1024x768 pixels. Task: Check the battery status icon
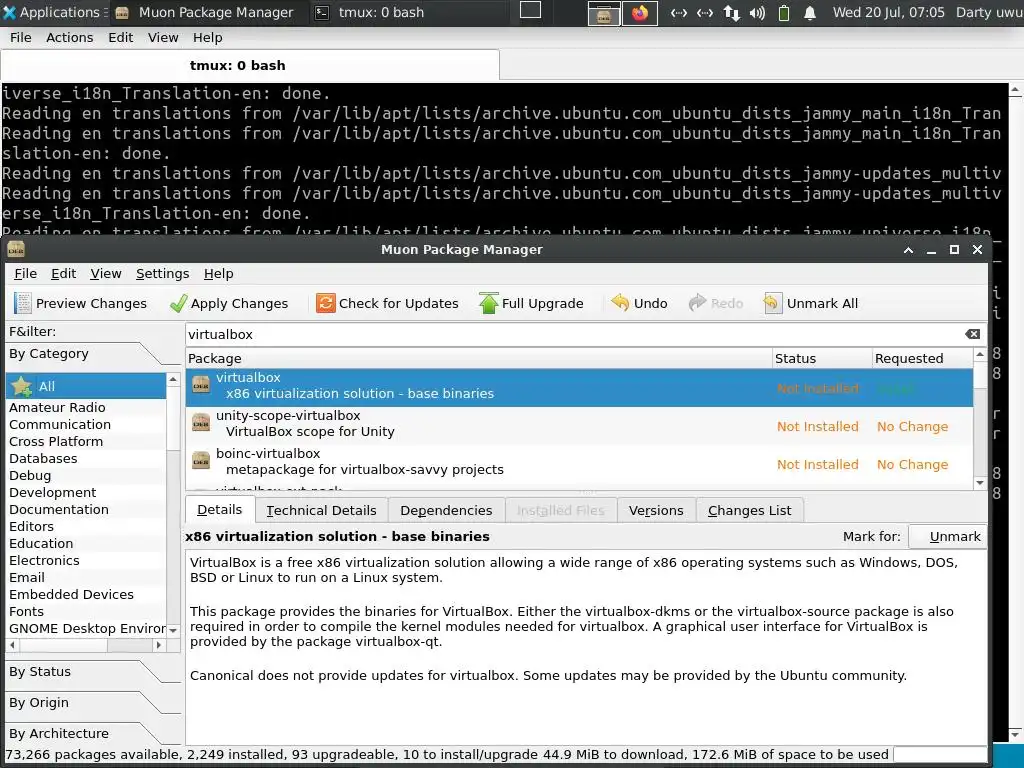[x=784, y=12]
